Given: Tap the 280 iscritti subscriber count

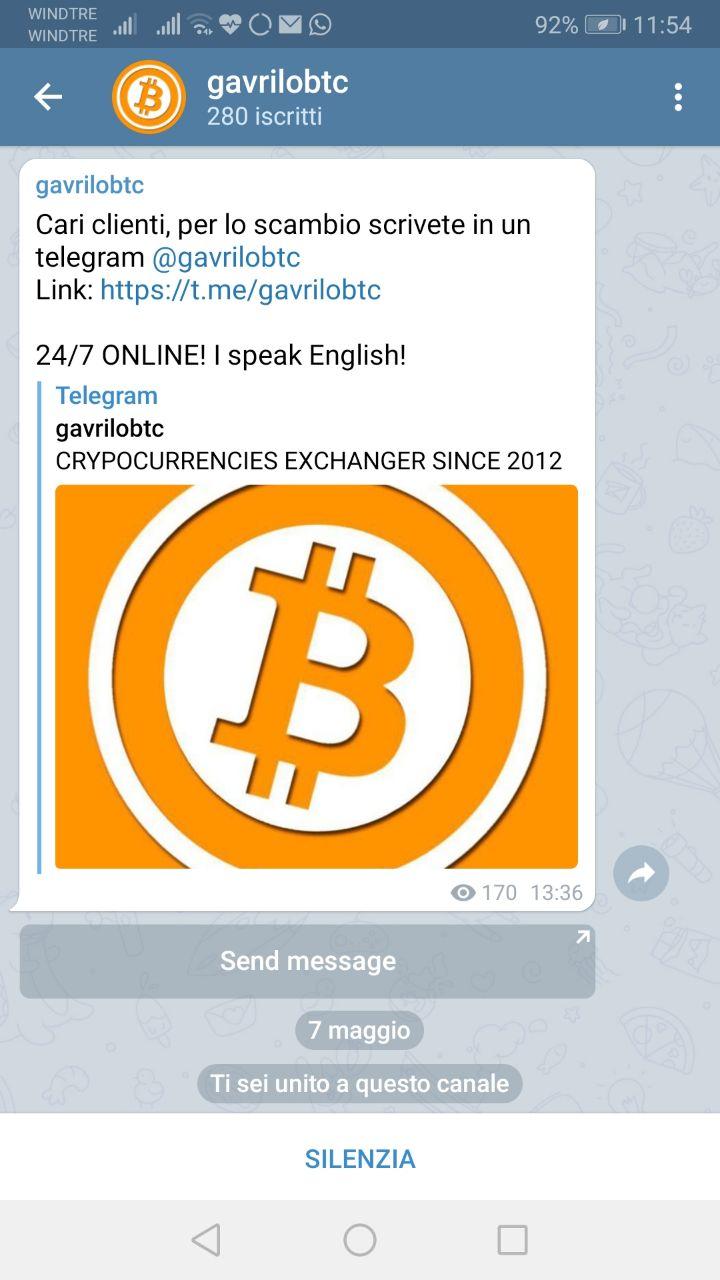Looking at the screenshot, I should click(264, 116).
